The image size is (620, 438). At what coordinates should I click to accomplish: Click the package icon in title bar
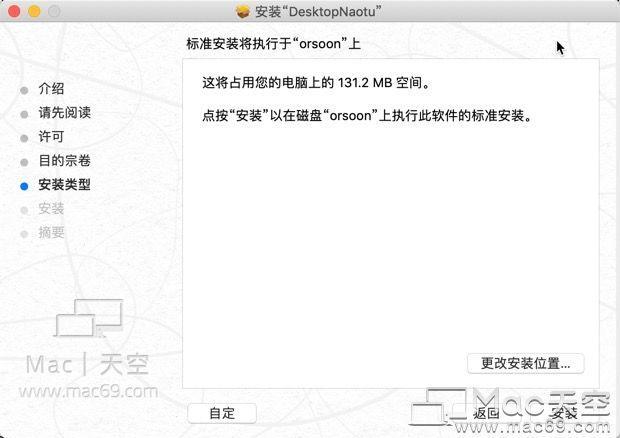point(243,12)
